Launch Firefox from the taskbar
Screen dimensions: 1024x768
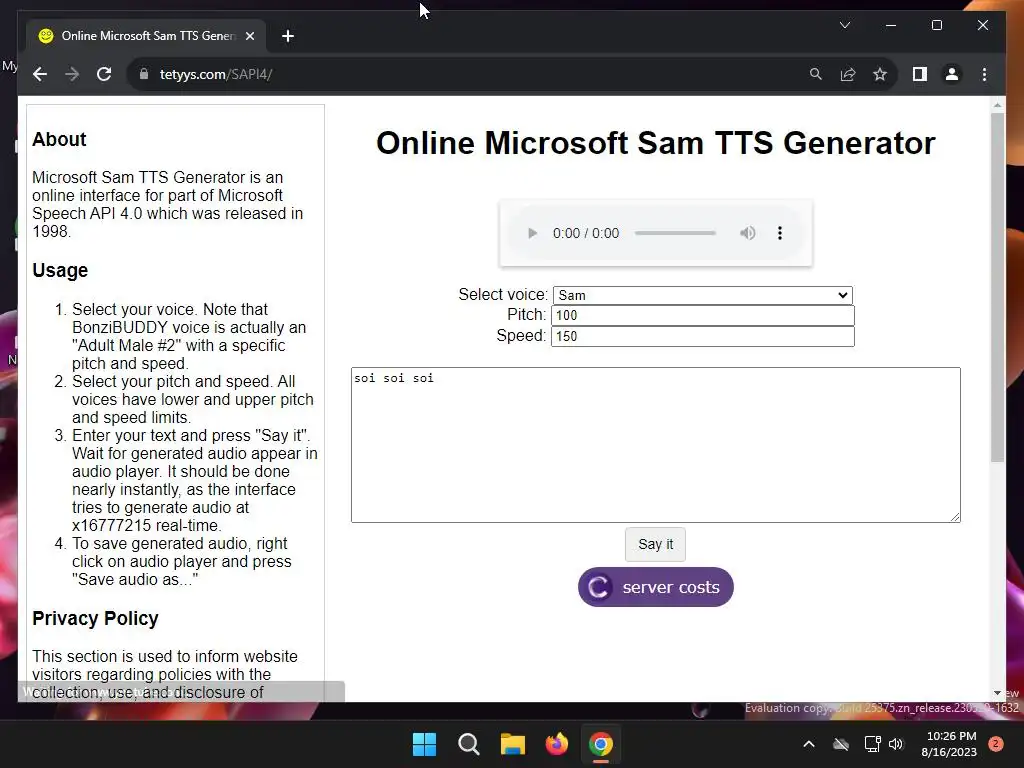(x=556, y=744)
